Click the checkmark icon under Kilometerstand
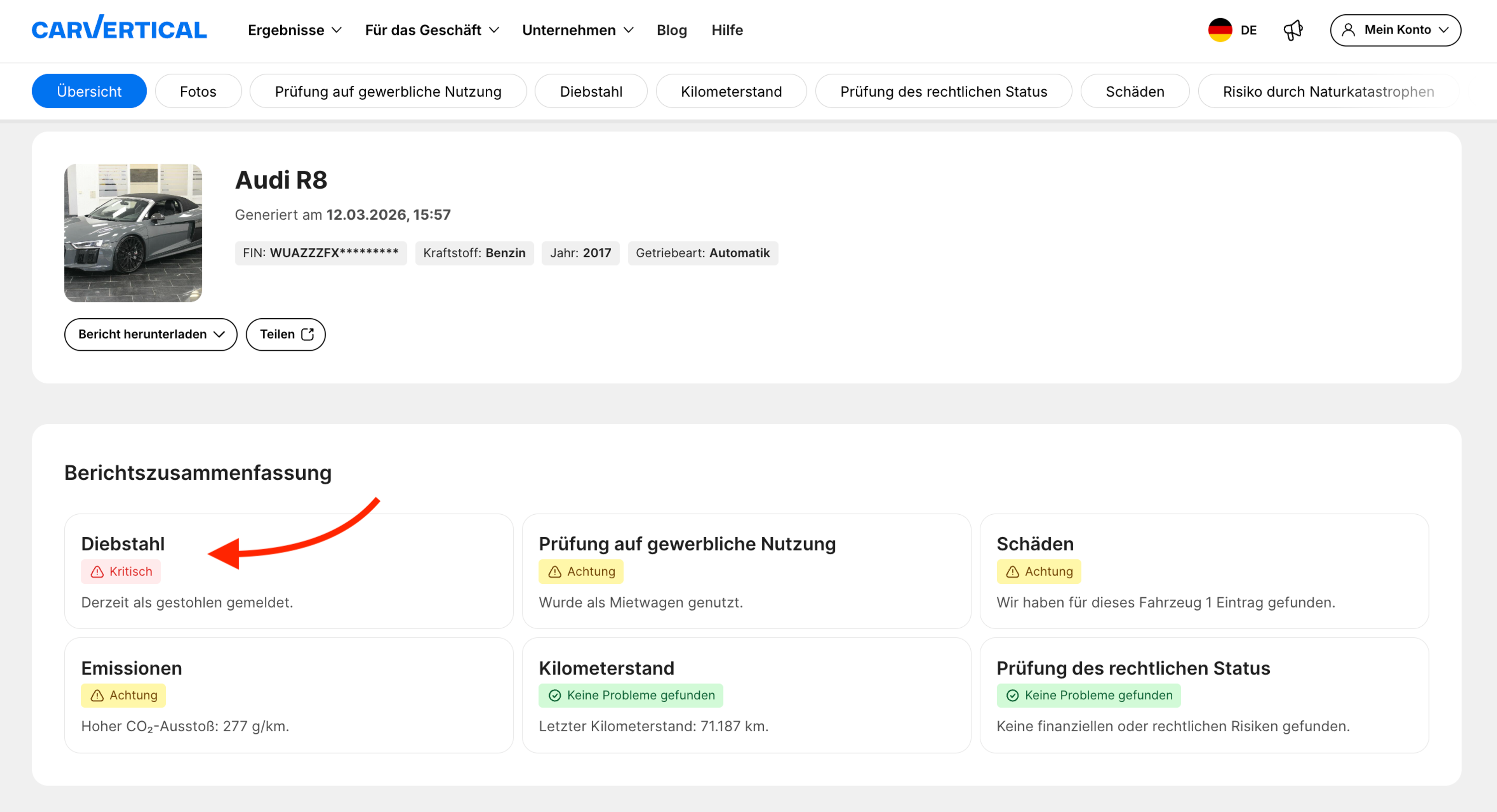The width and height of the screenshot is (1497, 812). tap(554, 695)
